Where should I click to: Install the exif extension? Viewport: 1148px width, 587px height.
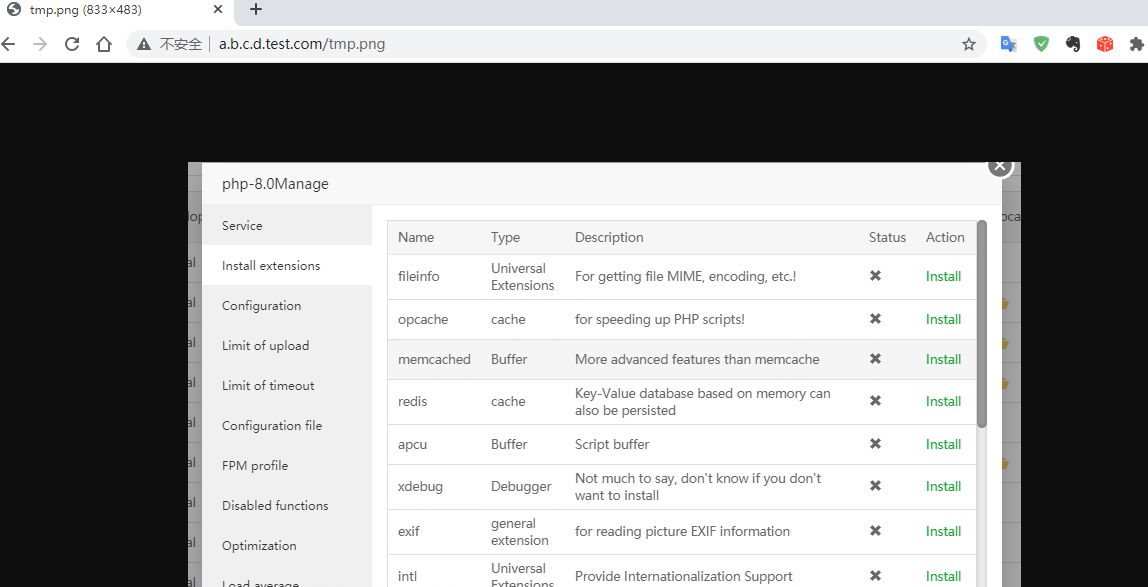[x=943, y=531]
